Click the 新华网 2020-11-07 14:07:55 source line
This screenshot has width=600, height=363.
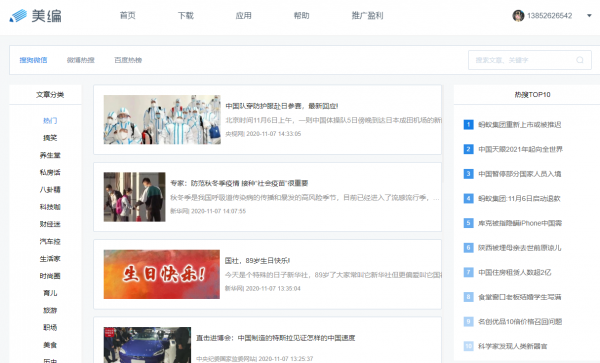tap(208, 211)
